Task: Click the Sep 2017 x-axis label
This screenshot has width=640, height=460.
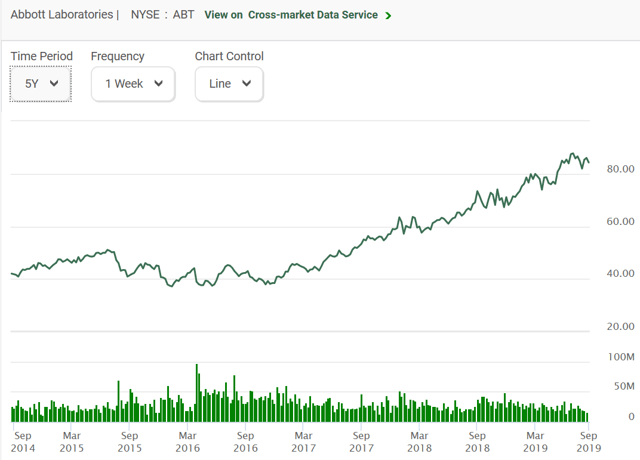Action: (361, 442)
